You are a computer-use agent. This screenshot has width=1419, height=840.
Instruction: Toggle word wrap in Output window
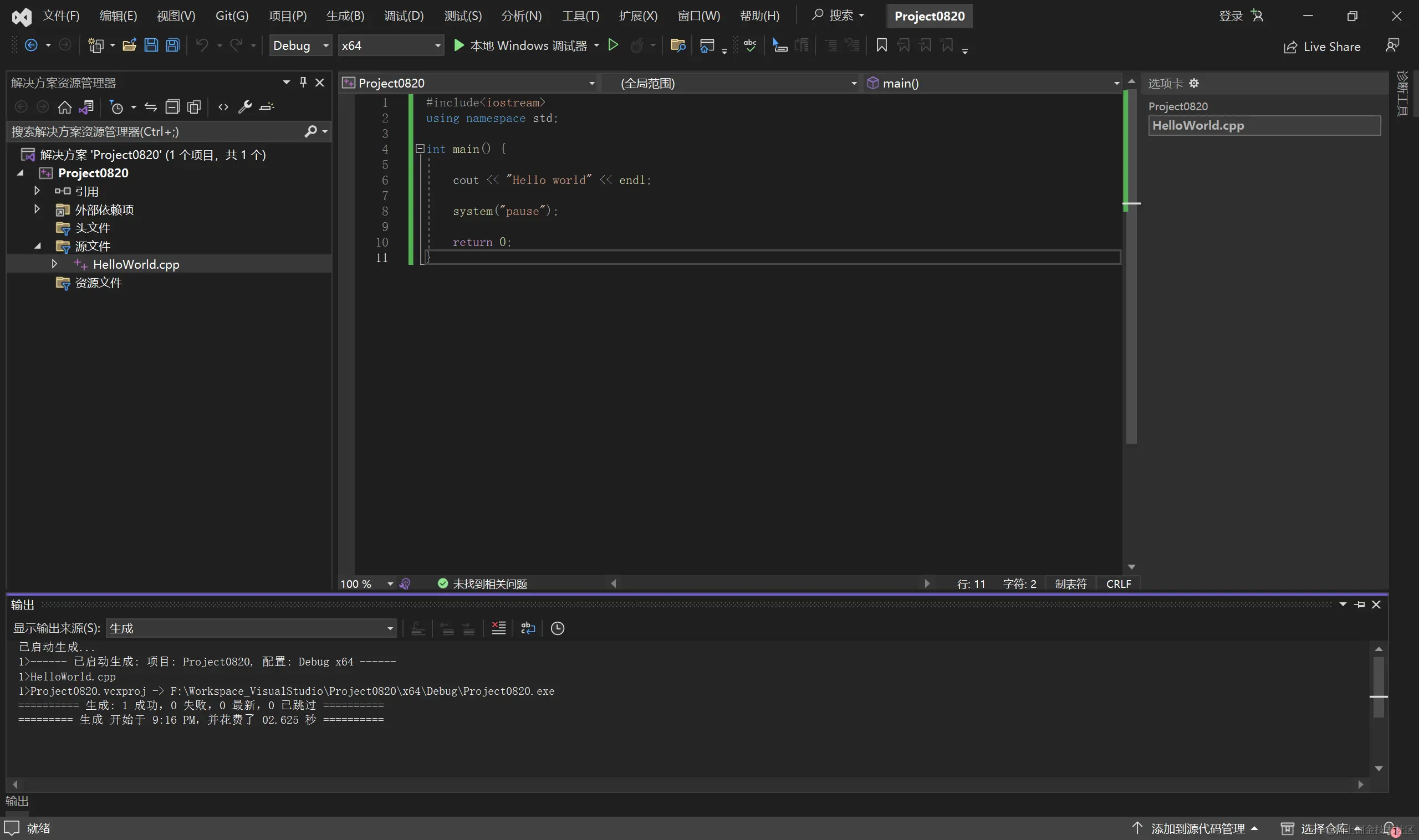[528, 628]
